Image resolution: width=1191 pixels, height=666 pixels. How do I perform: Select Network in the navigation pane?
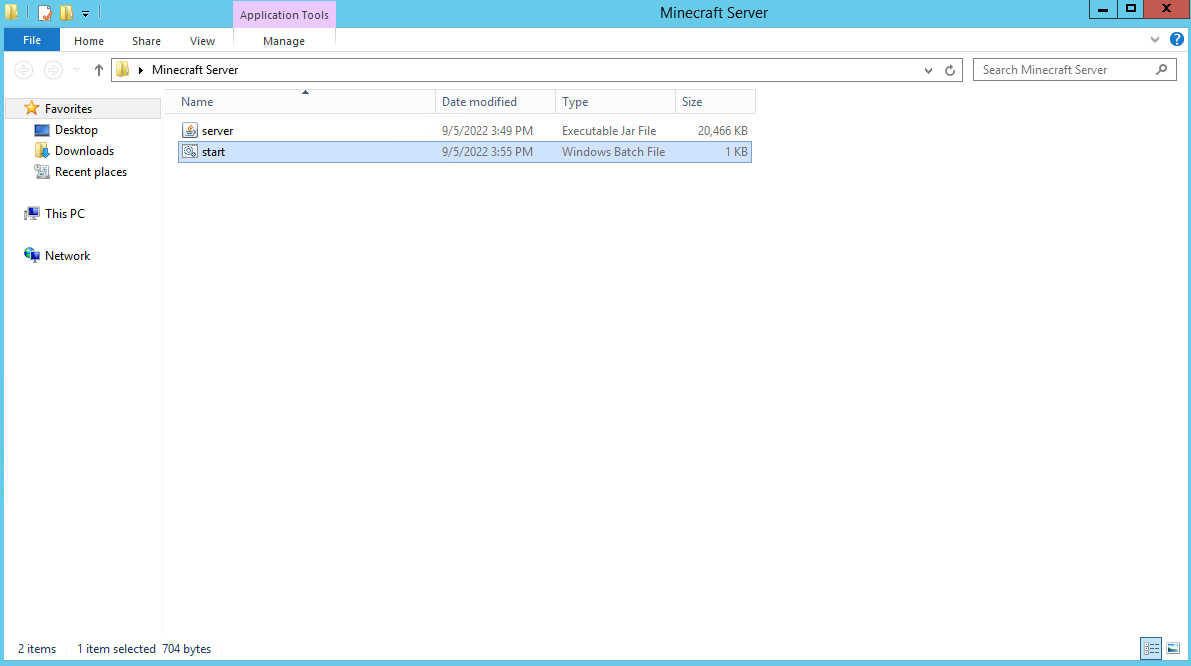click(67, 256)
